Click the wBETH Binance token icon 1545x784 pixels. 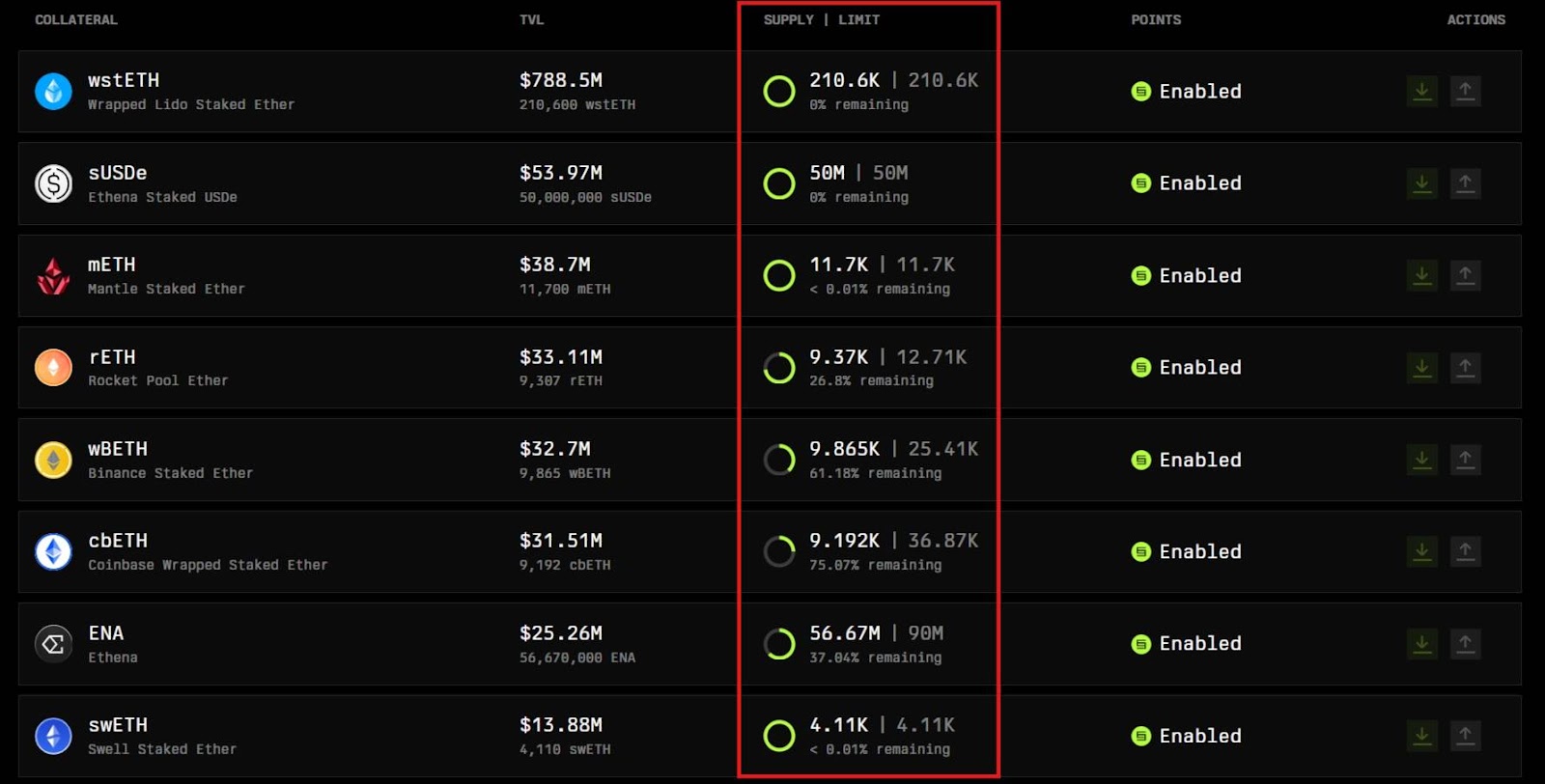click(53, 461)
